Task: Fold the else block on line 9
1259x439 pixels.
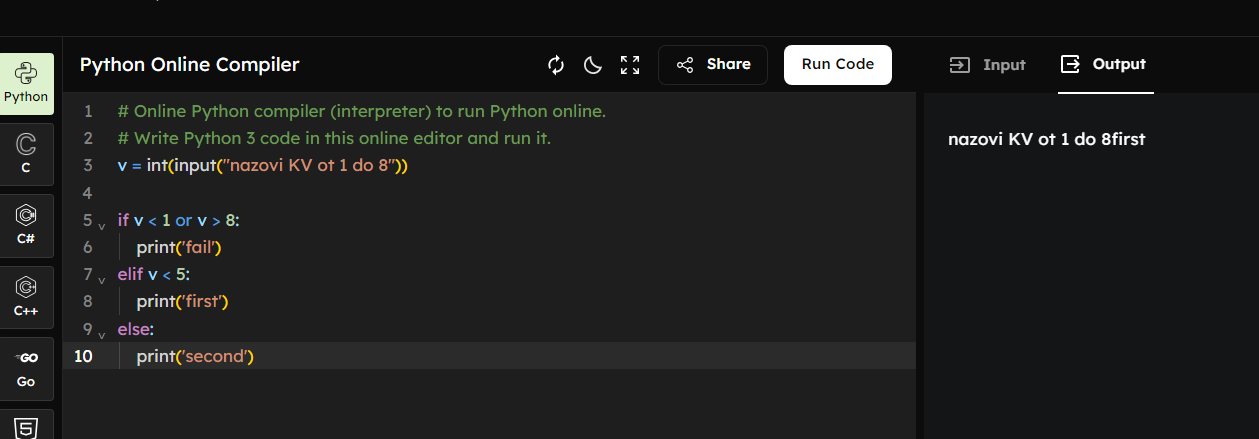Action: point(102,331)
